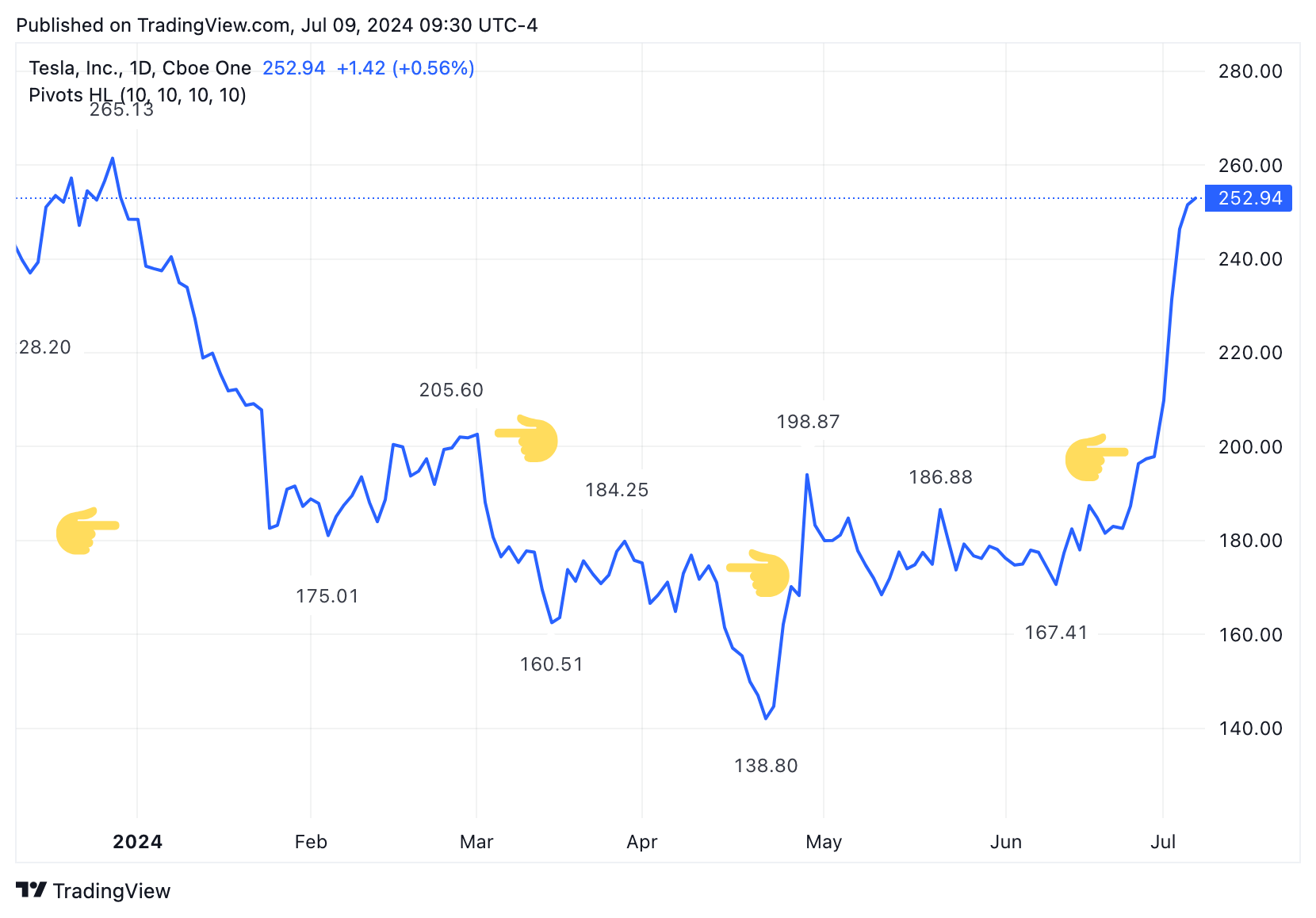Click the Jul label on time axis

pos(1163,842)
